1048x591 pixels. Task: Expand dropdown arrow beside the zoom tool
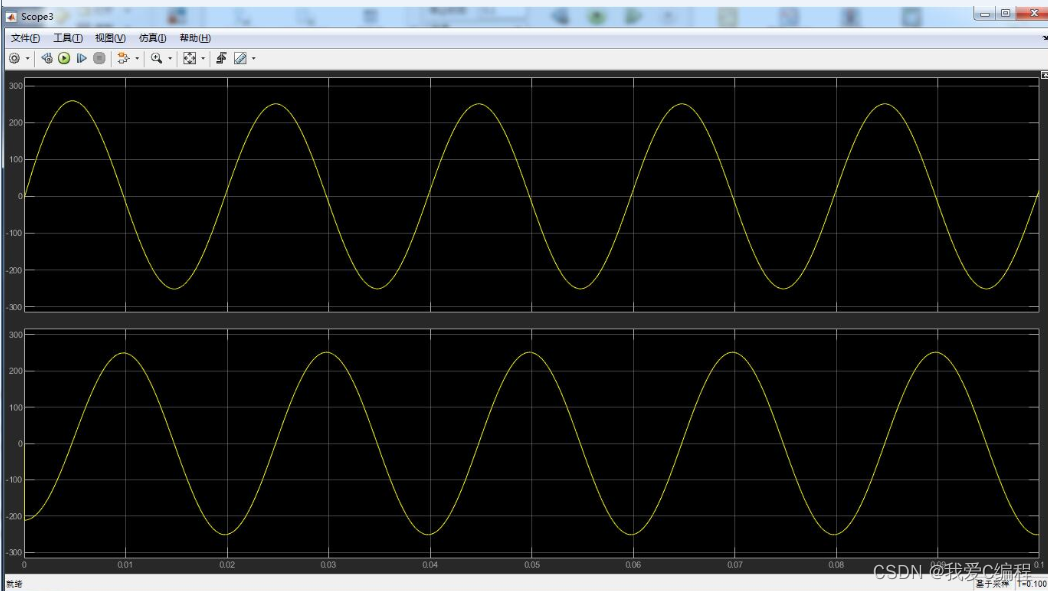pyautogui.click(x=170, y=59)
